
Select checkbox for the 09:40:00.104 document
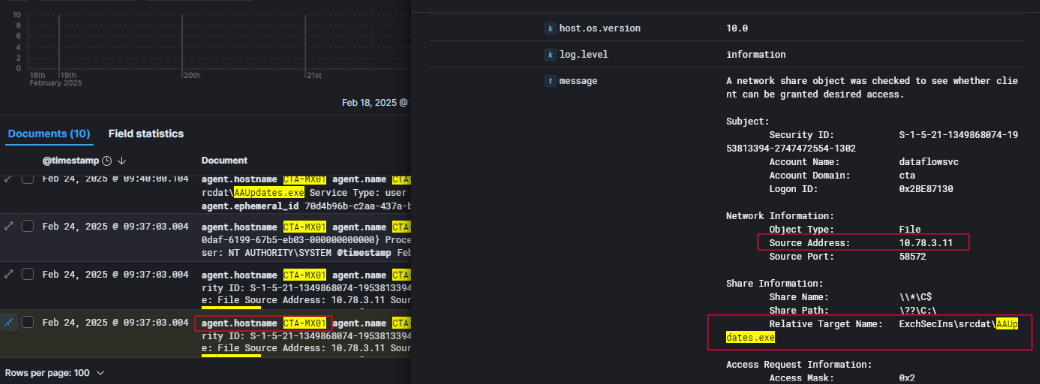pyautogui.click(x=28, y=178)
